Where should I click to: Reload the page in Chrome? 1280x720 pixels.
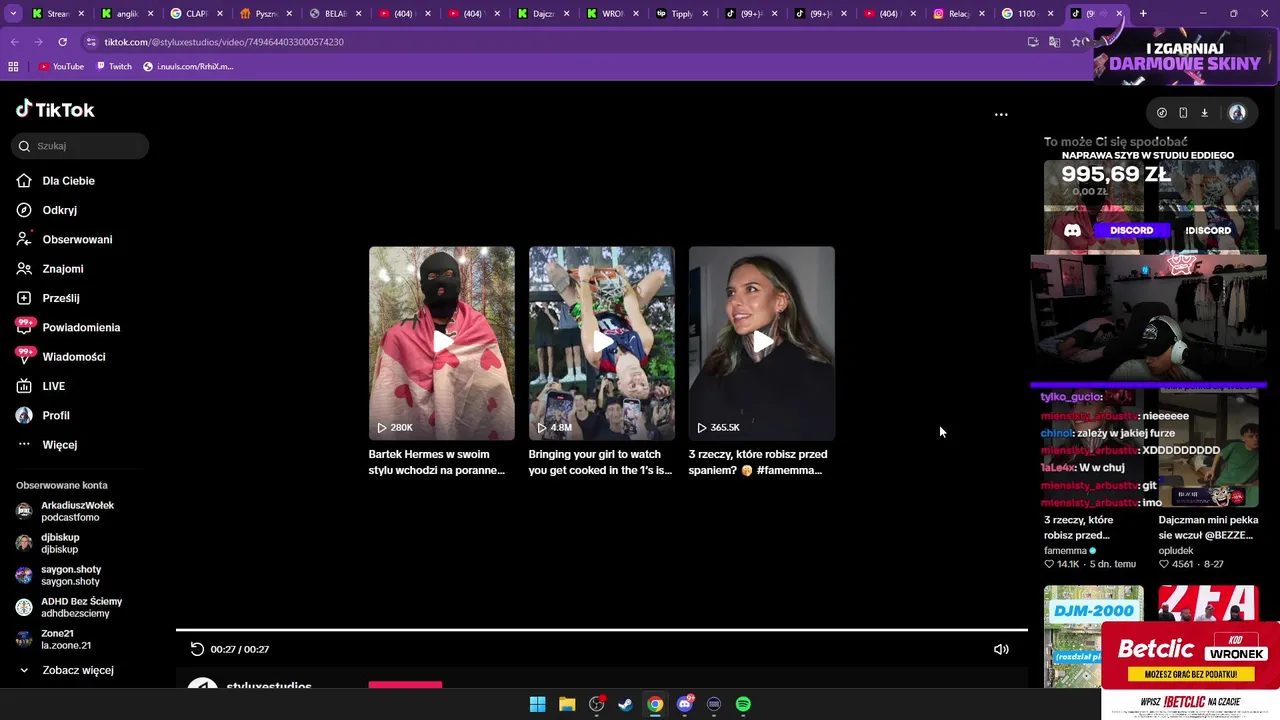click(x=62, y=42)
